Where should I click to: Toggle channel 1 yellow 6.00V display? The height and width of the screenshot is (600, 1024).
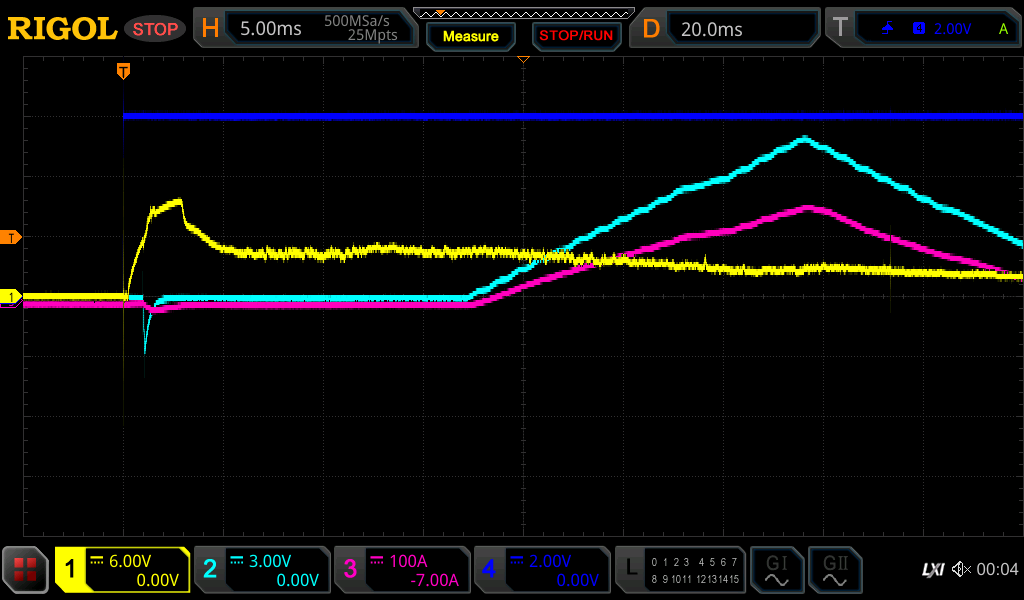point(122,570)
